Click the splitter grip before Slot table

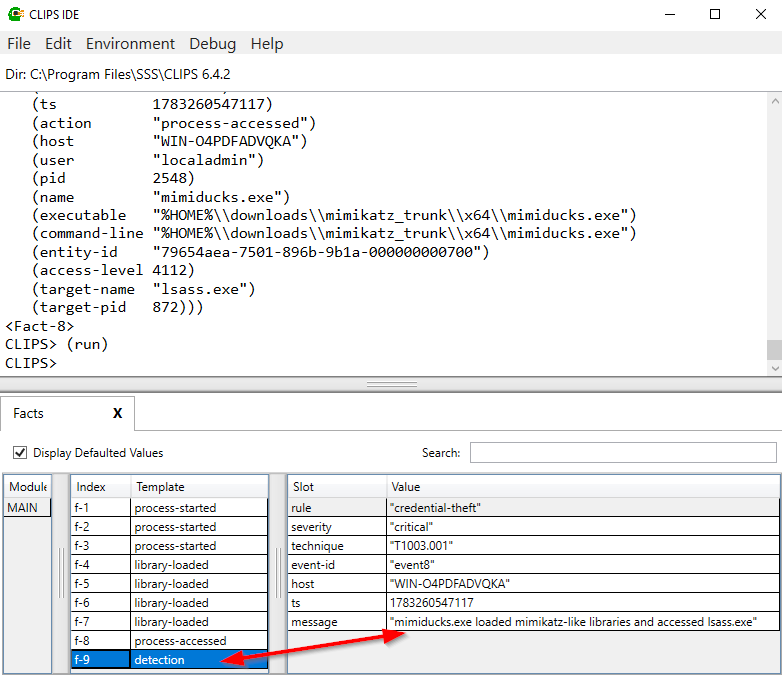[x=278, y=573]
